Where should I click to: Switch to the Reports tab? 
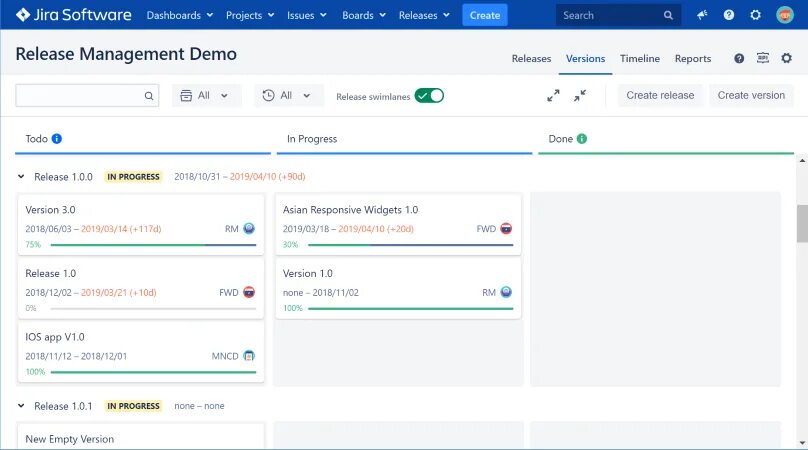click(x=693, y=59)
